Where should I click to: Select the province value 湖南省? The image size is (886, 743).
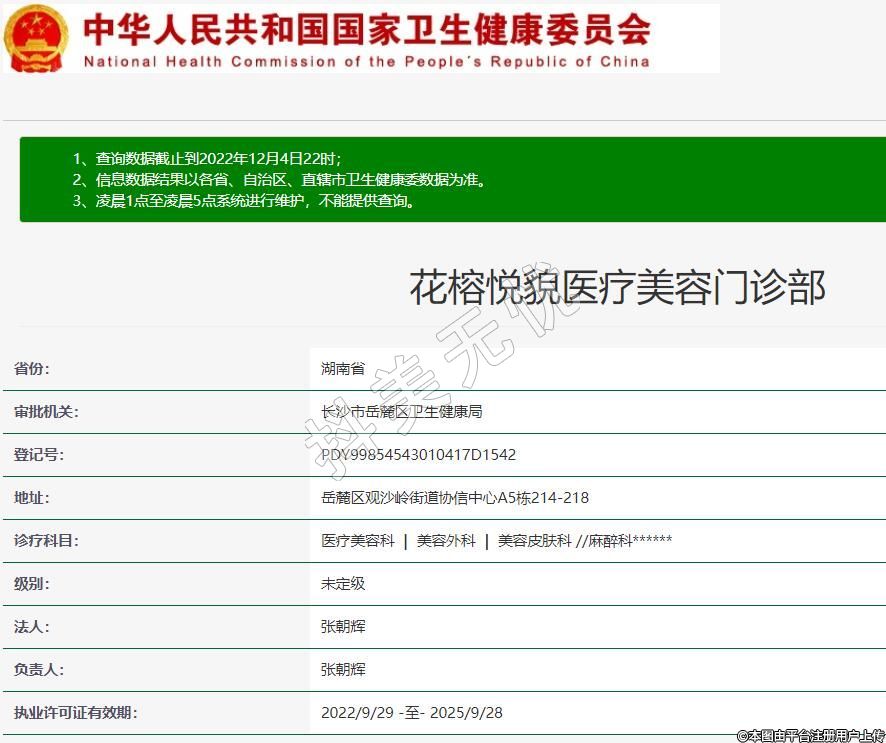coord(343,369)
